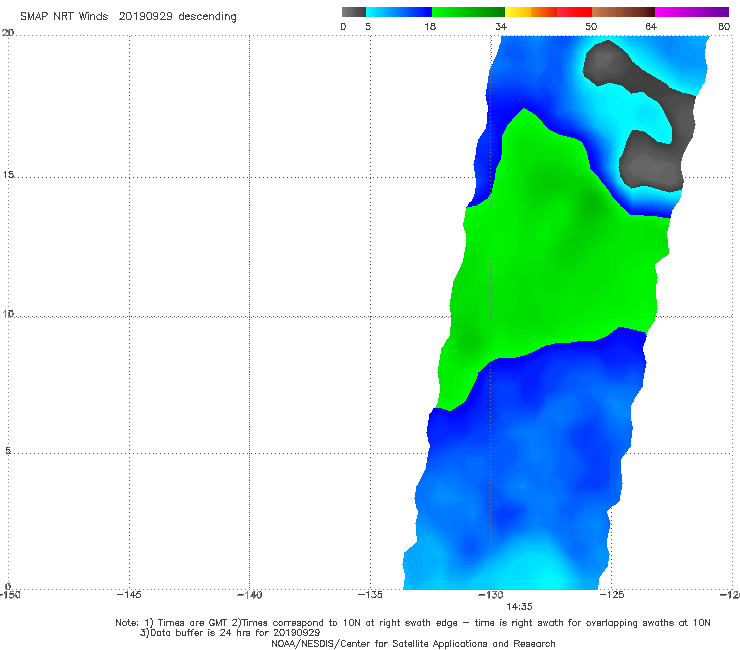This screenshot has width=740, height=650.
Task: Click the date "20190929" in the title
Action: tap(145, 17)
